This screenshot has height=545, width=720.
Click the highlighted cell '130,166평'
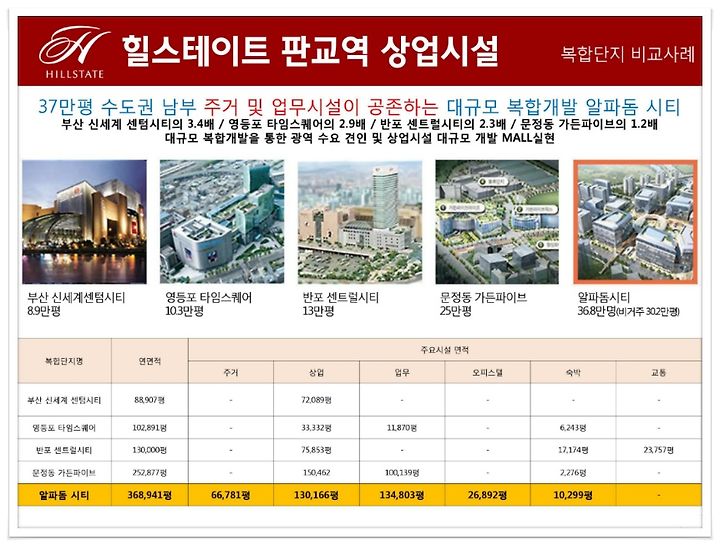click(316, 495)
